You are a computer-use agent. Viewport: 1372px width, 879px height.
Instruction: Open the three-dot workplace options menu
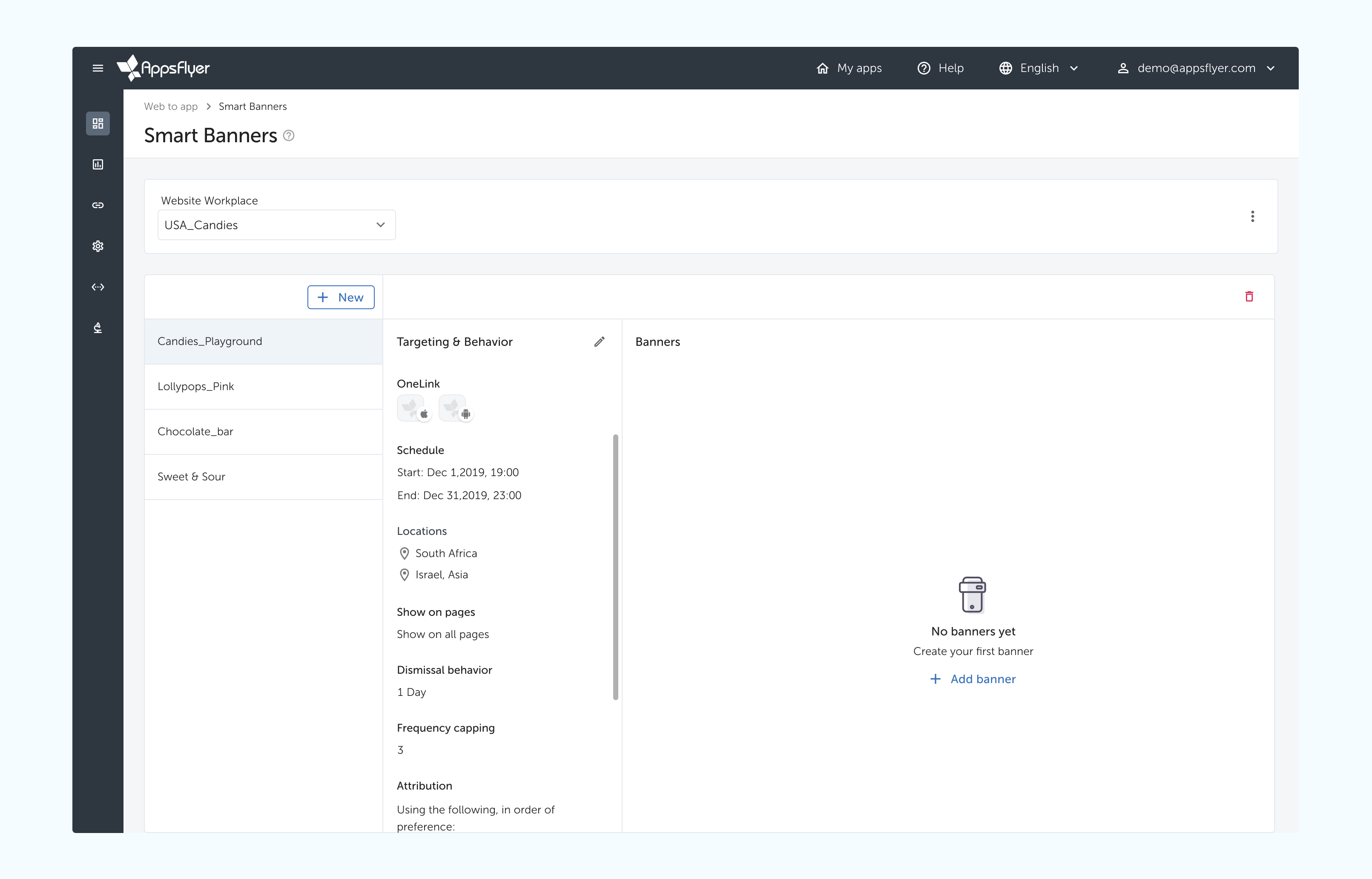(1252, 216)
